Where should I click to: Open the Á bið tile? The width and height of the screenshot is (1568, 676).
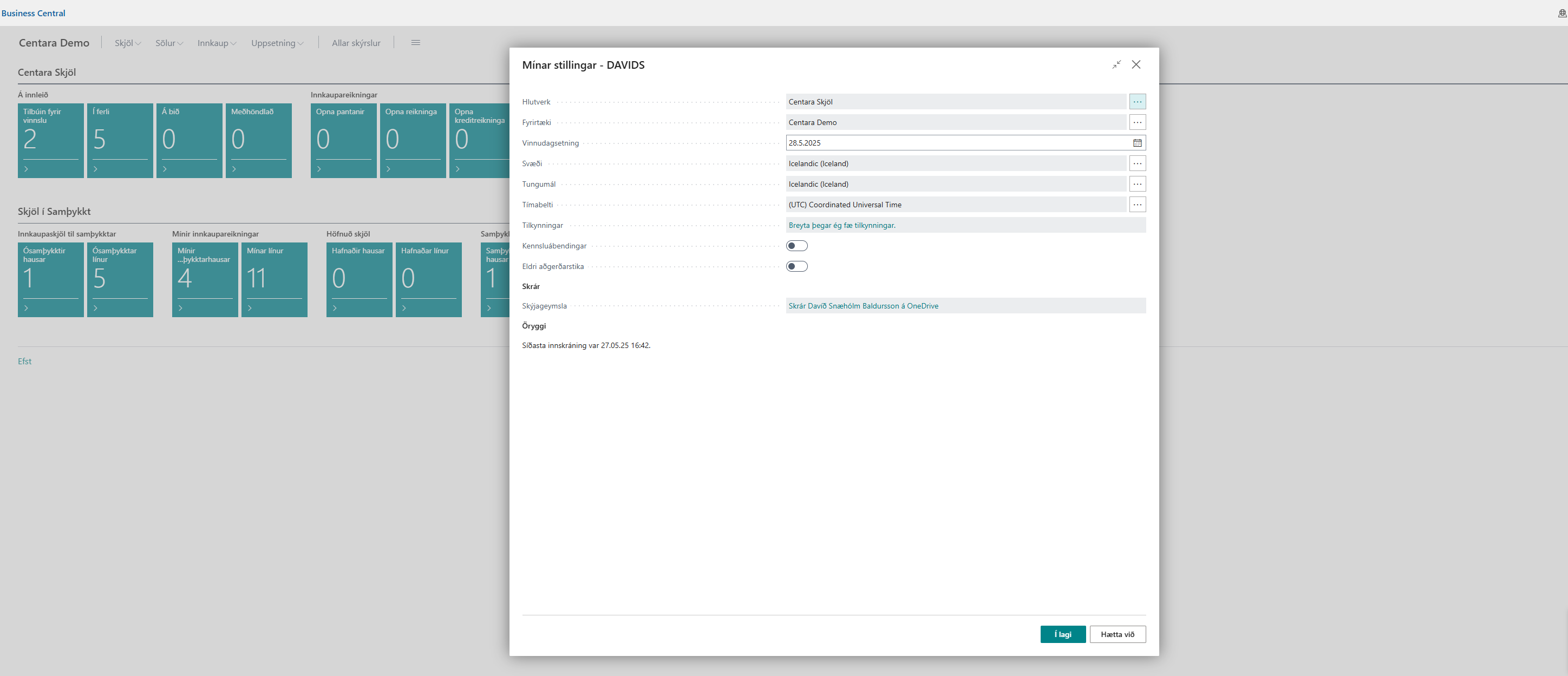190,141
